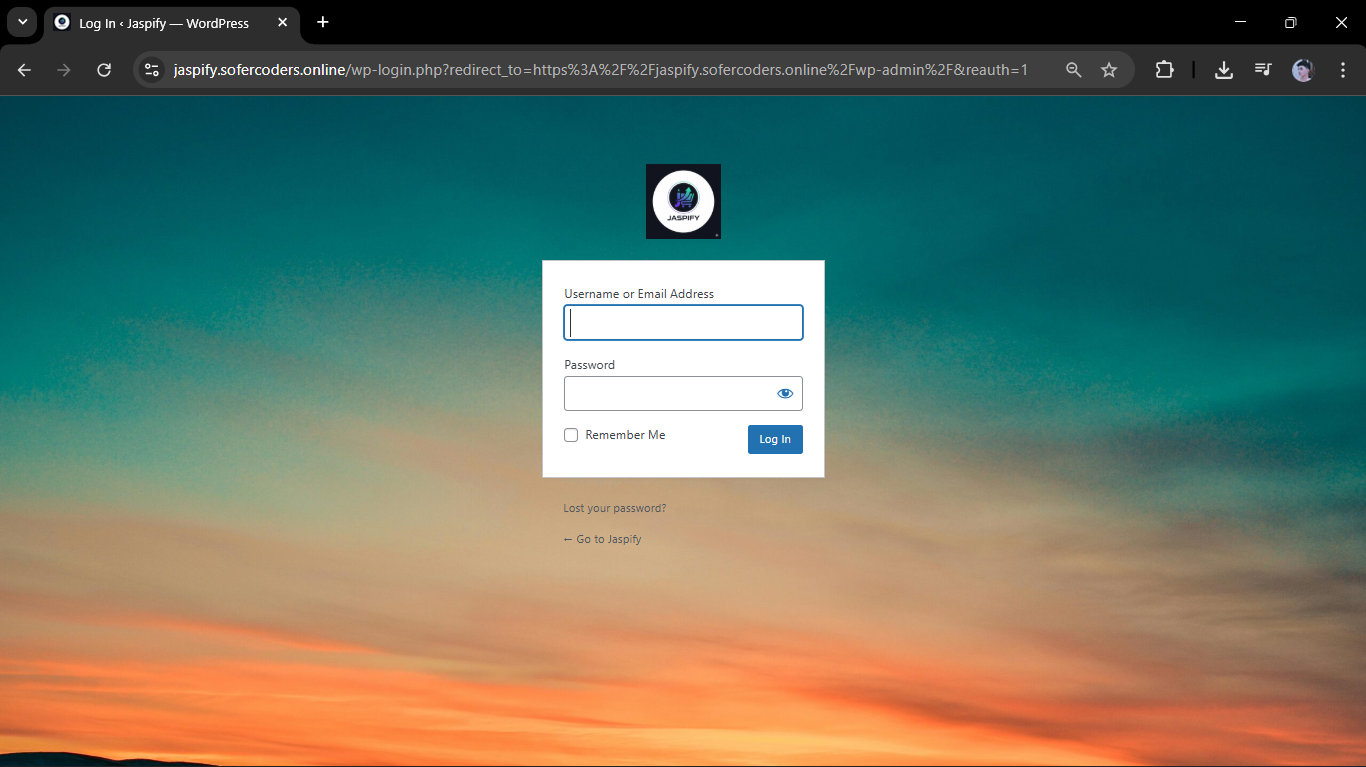Follow the Go to Jaspify link
The height and width of the screenshot is (767, 1366).
pos(603,539)
